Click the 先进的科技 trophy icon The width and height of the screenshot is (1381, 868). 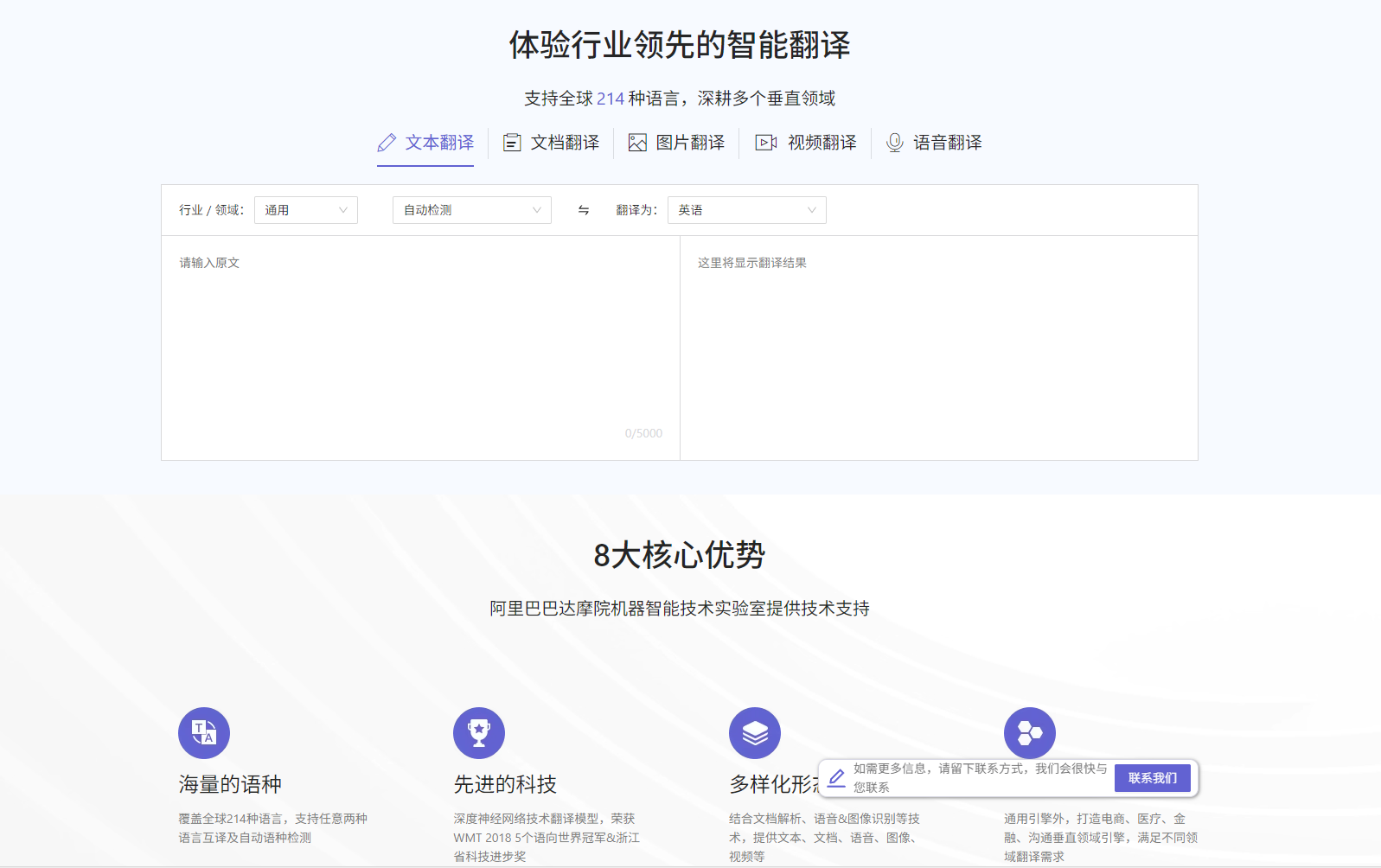coord(479,733)
